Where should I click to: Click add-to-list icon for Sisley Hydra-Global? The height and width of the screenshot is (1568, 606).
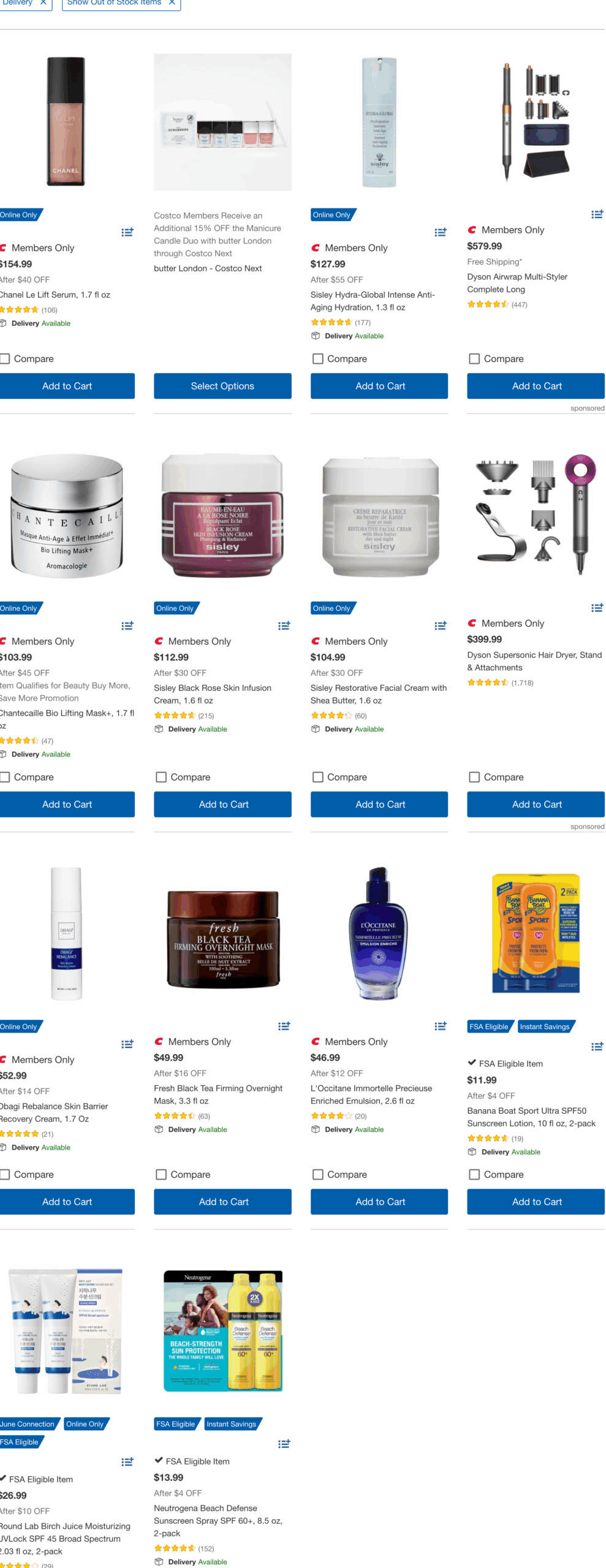point(440,232)
